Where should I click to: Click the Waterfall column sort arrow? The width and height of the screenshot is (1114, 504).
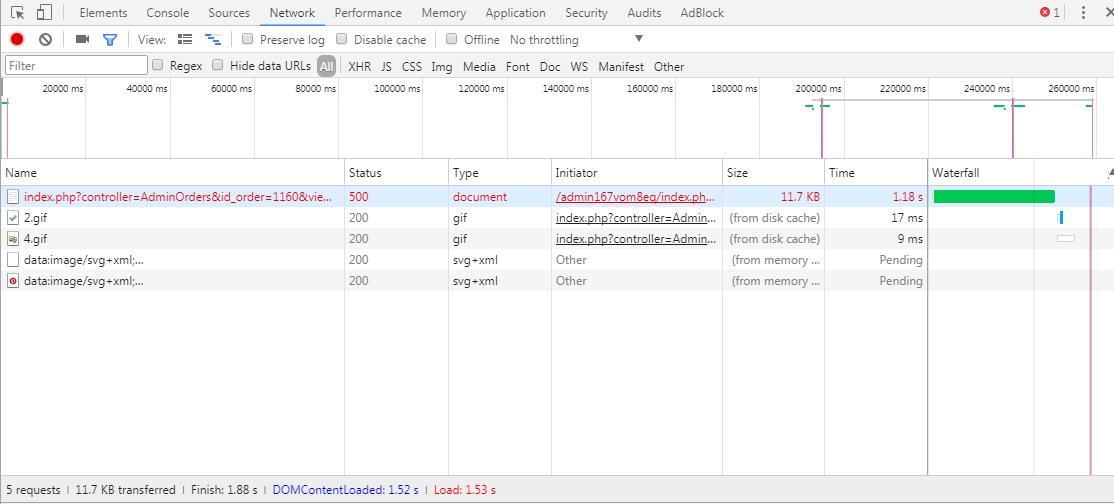tap(1109, 173)
